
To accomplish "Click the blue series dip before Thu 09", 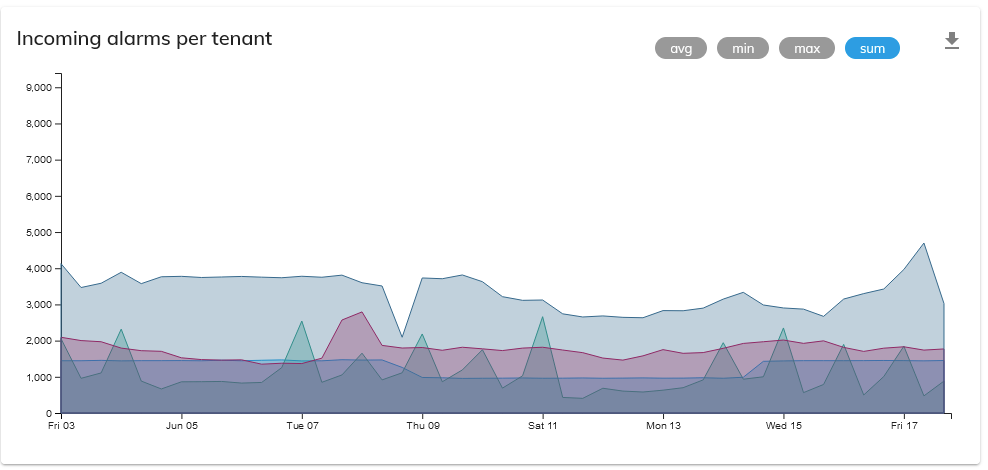I will tap(402, 337).
